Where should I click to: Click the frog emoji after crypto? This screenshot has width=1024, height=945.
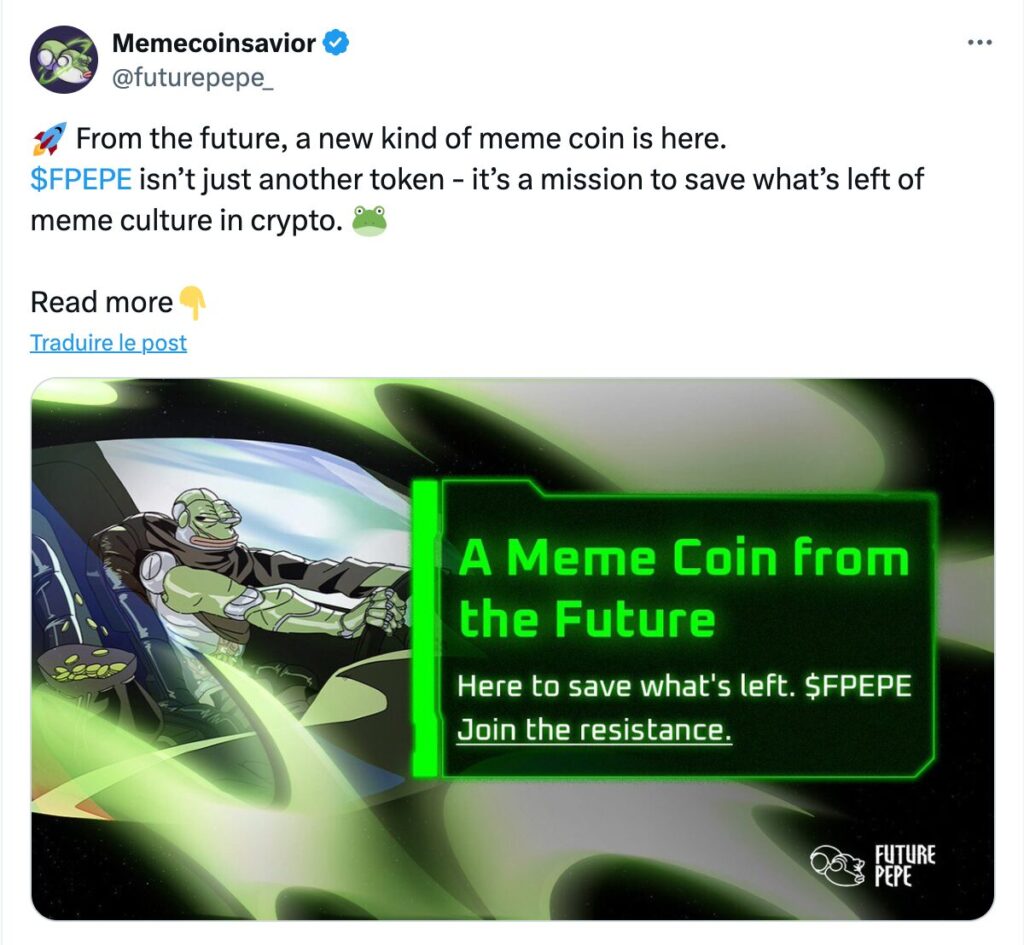tap(369, 222)
